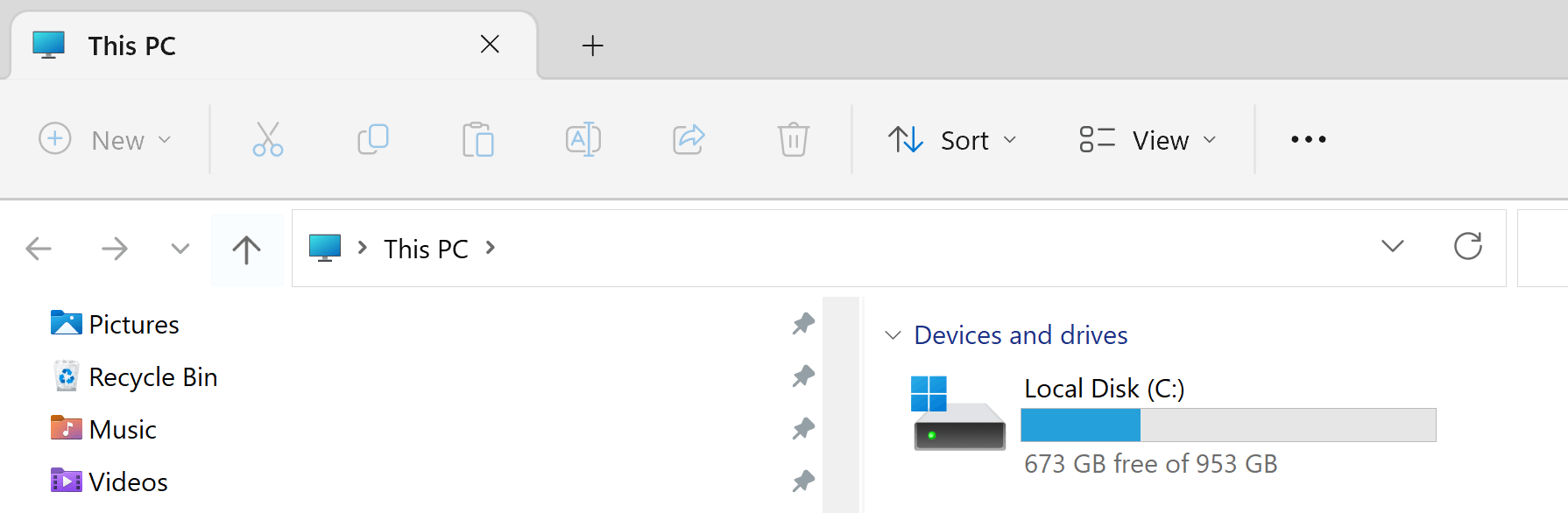This screenshot has height=513, width=1568.
Task: Close the This PC tab
Action: [x=490, y=44]
